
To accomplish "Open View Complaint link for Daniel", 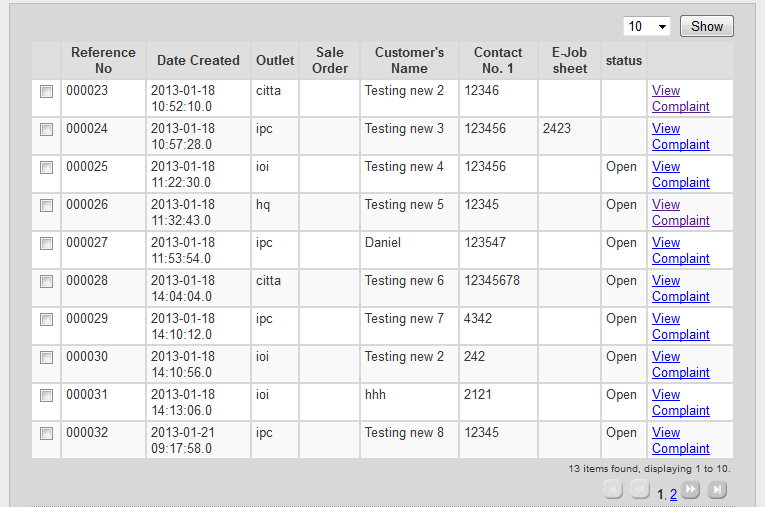I will point(680,251).
